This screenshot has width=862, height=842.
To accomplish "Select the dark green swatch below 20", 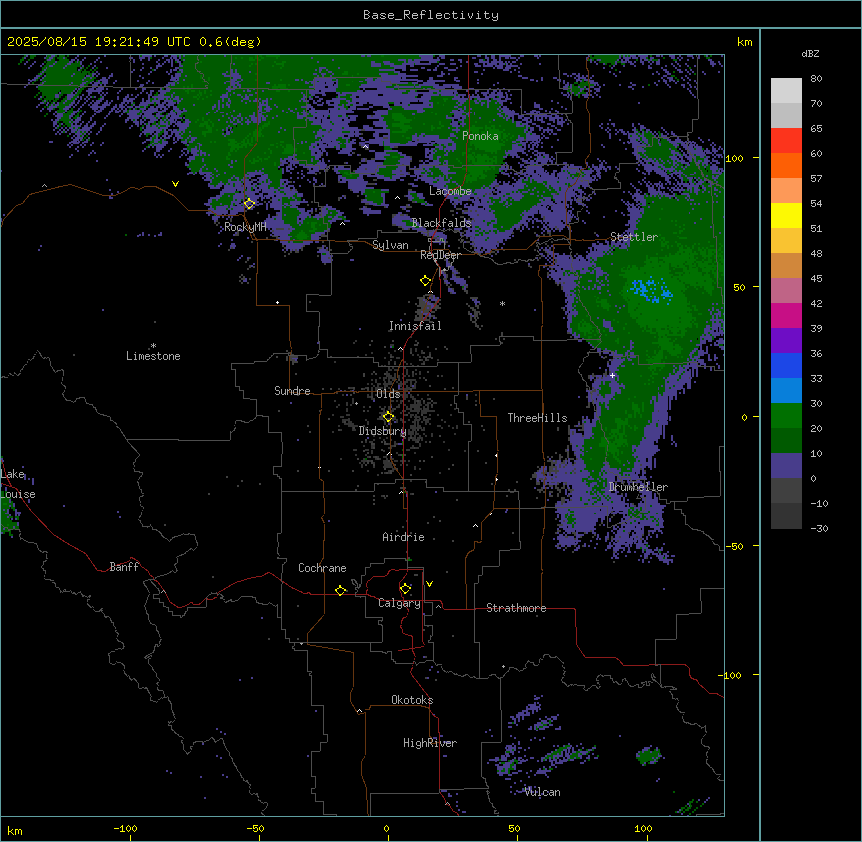I will (786, 441).
